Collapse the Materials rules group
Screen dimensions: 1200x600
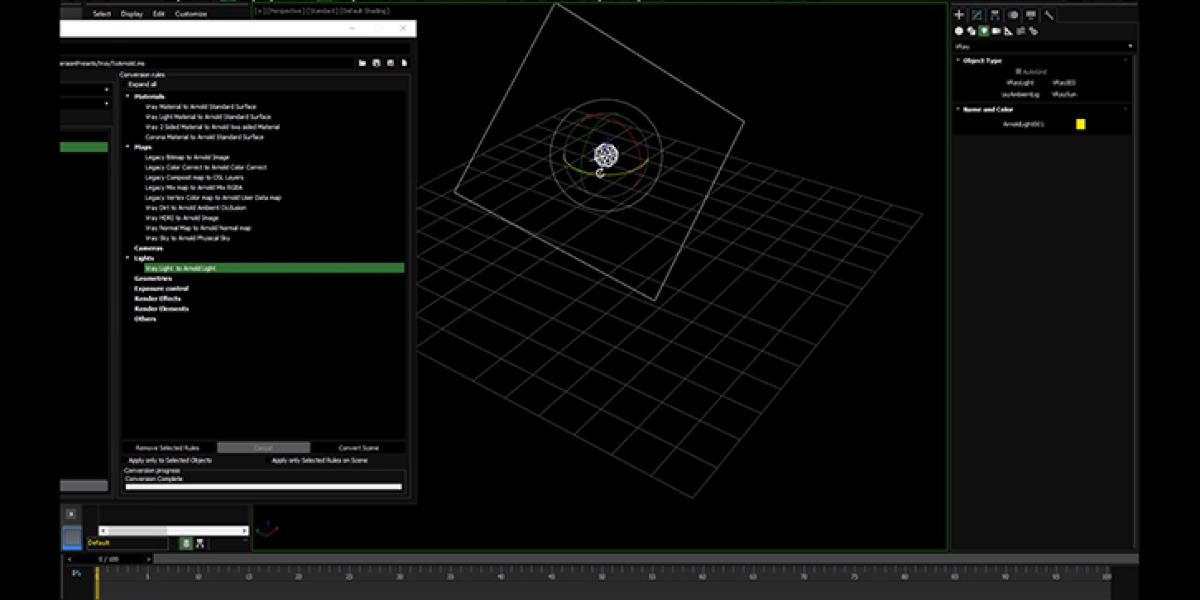[x=128, y=96]
